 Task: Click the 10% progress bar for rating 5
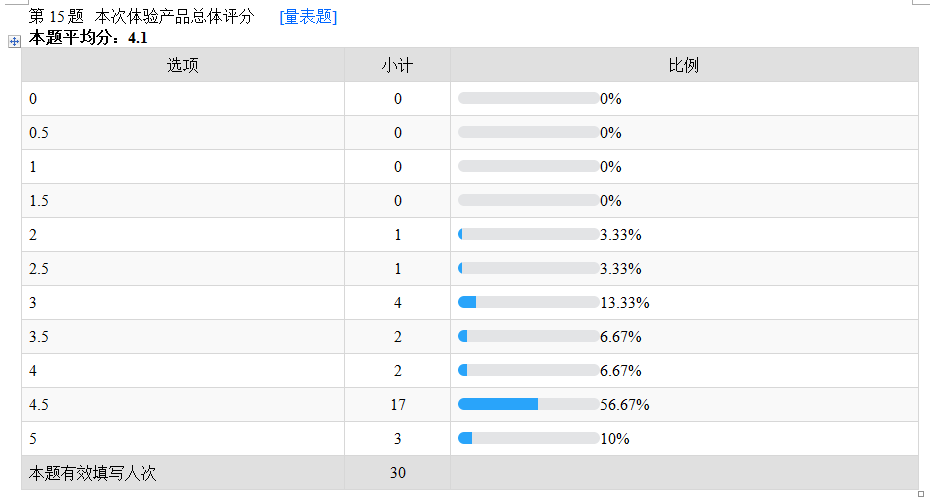pyautogui.click(x=528, y=438)
